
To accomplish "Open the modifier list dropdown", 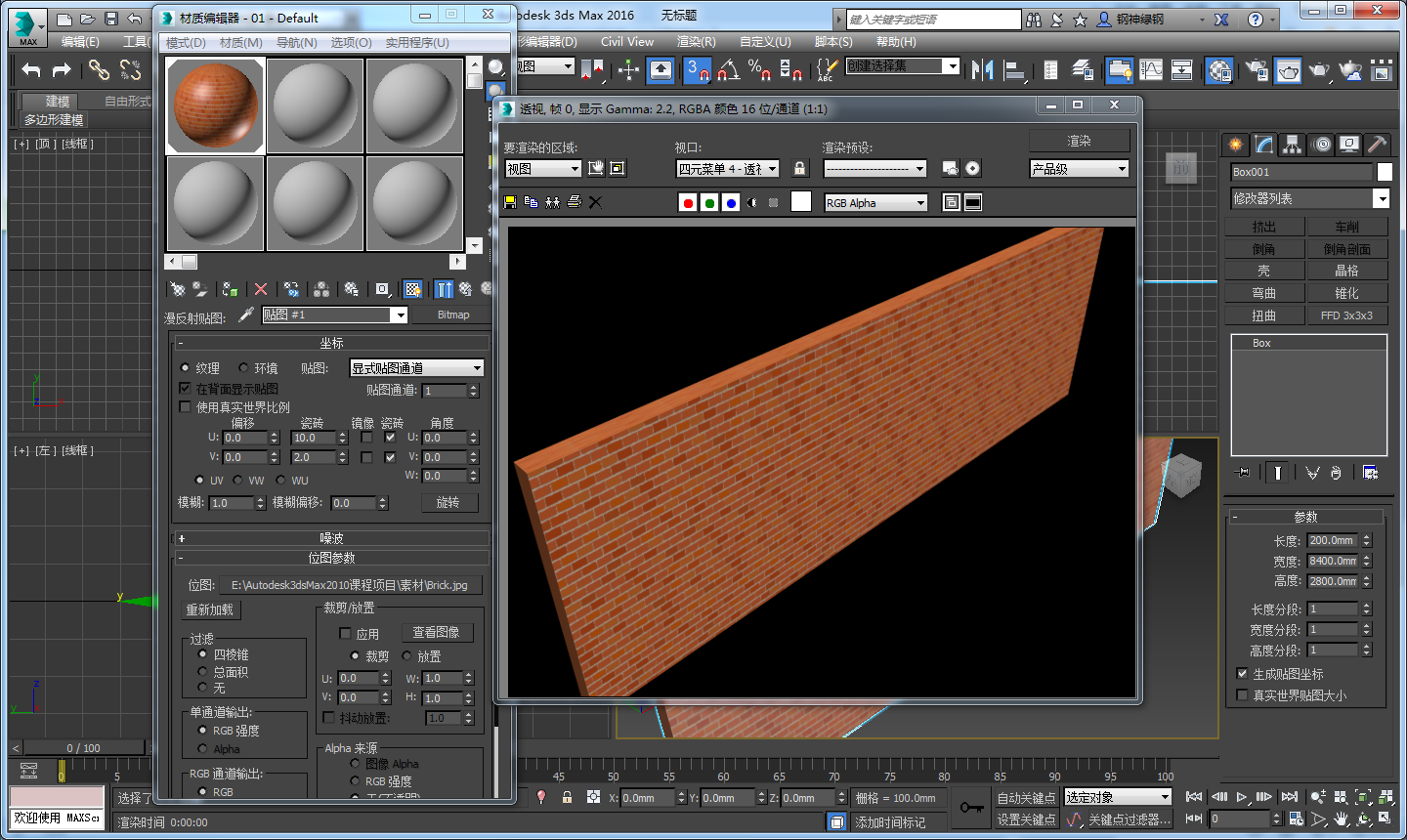I will [1309, 198].
